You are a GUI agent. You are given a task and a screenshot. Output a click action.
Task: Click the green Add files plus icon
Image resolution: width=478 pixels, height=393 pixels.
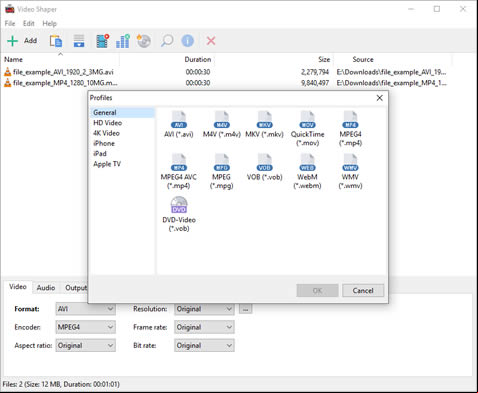[12, 41]
